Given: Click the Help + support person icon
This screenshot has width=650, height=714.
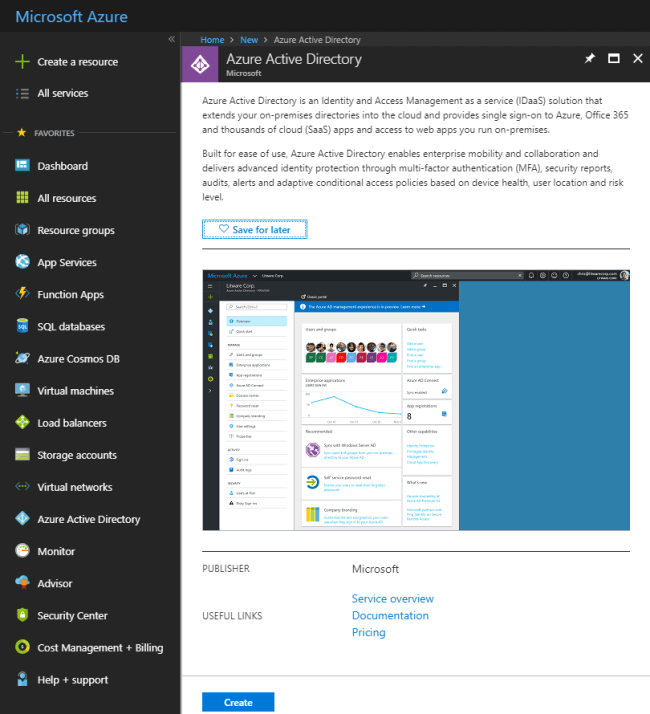Looking at the screenshot, I should click(22, 679).
